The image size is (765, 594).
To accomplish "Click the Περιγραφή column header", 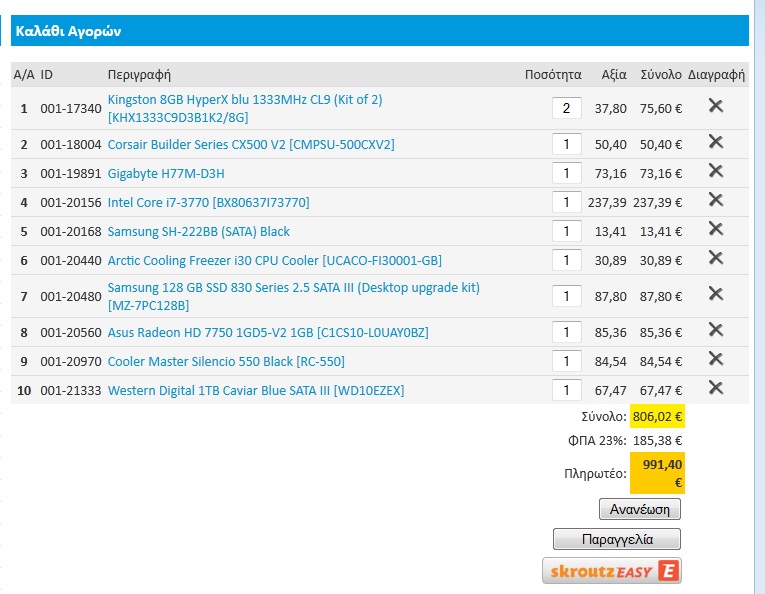I will pos(139,75).
